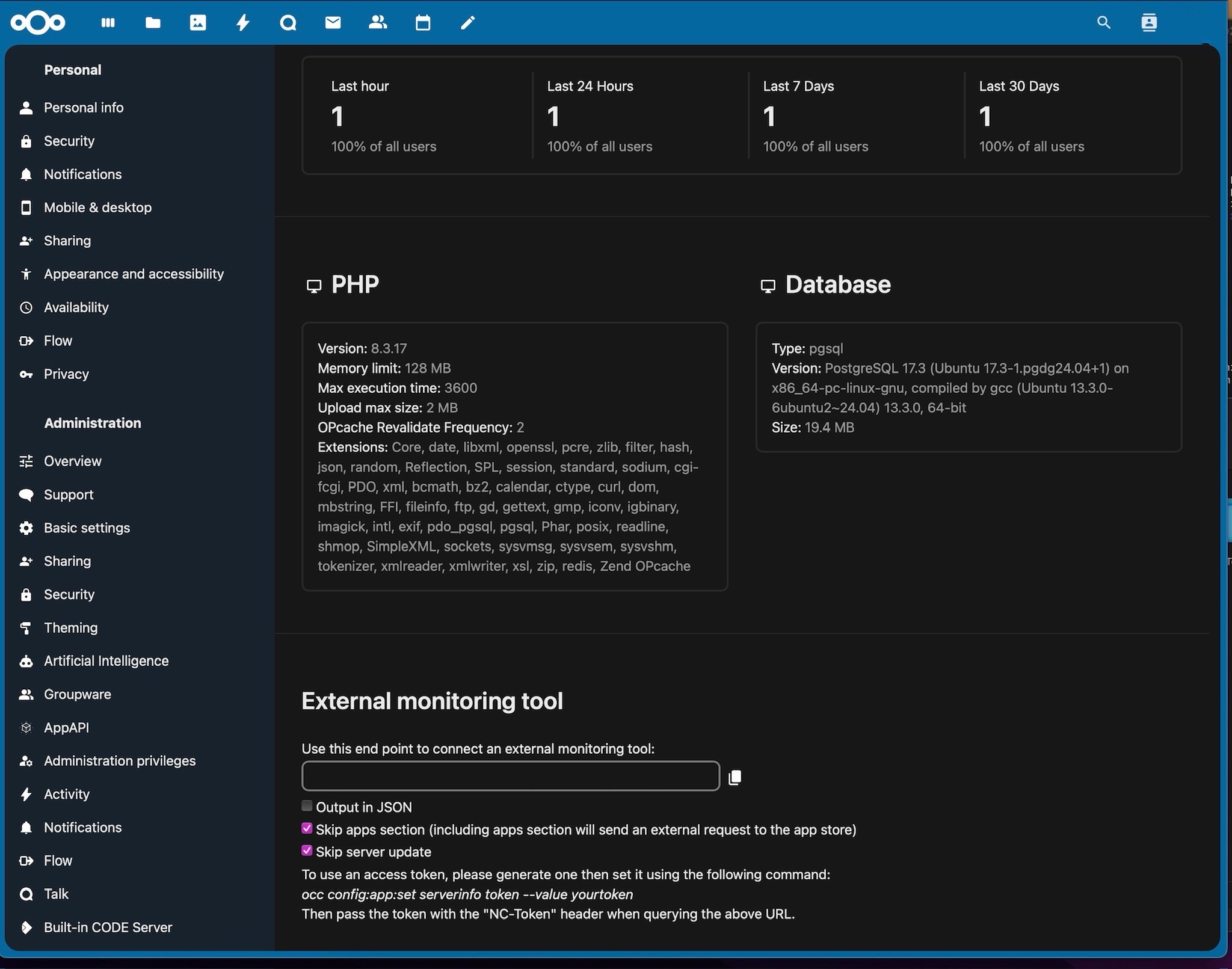Click the Memory limit 128 MB value
The image size is (1232, 969).
pyautogui.click(x=428, y=368)
